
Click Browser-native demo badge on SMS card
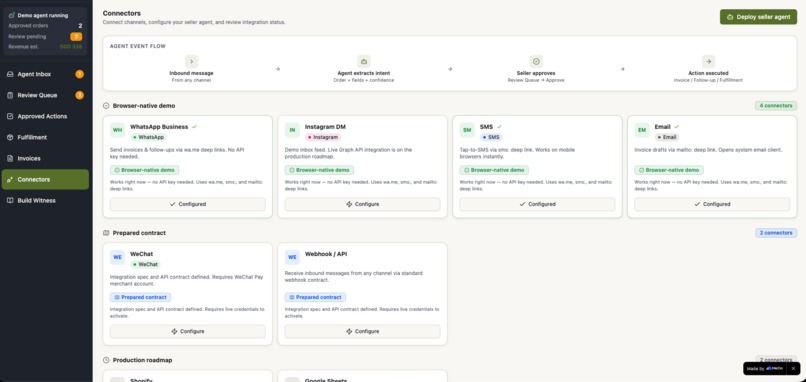(494, 170)
